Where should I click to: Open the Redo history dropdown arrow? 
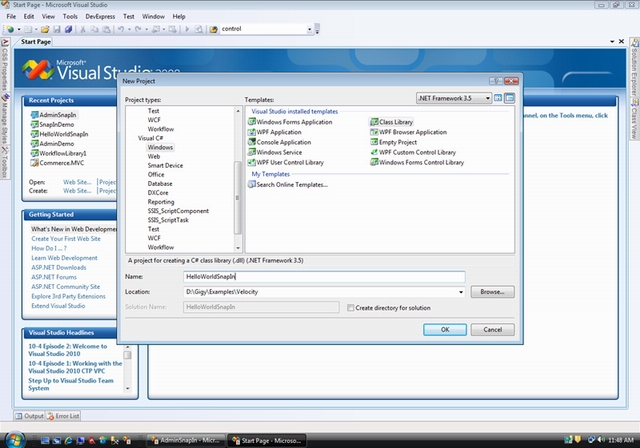tap(146, 29)
